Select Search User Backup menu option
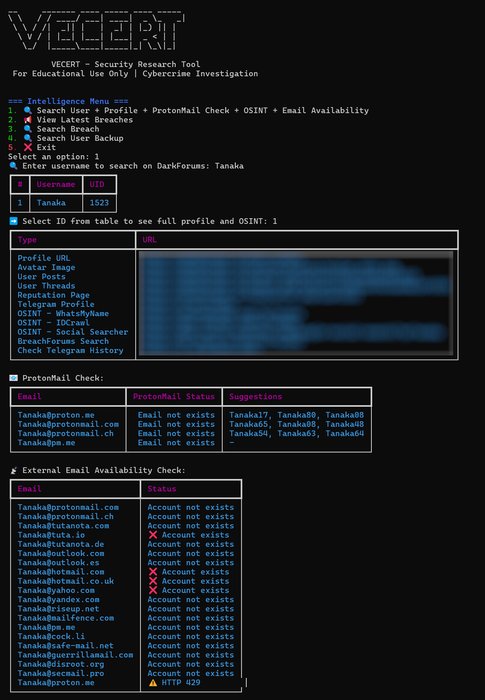Screen dimensions: 485x700 pyautogui.click(x=80, y=138)
